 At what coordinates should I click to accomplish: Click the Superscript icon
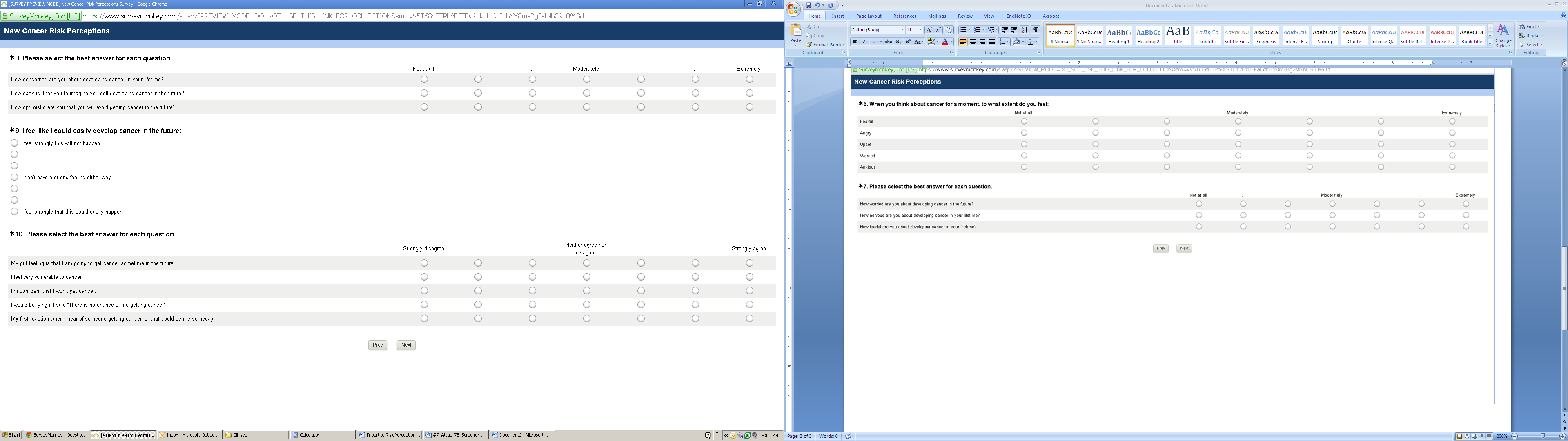(x=908, y=42)
